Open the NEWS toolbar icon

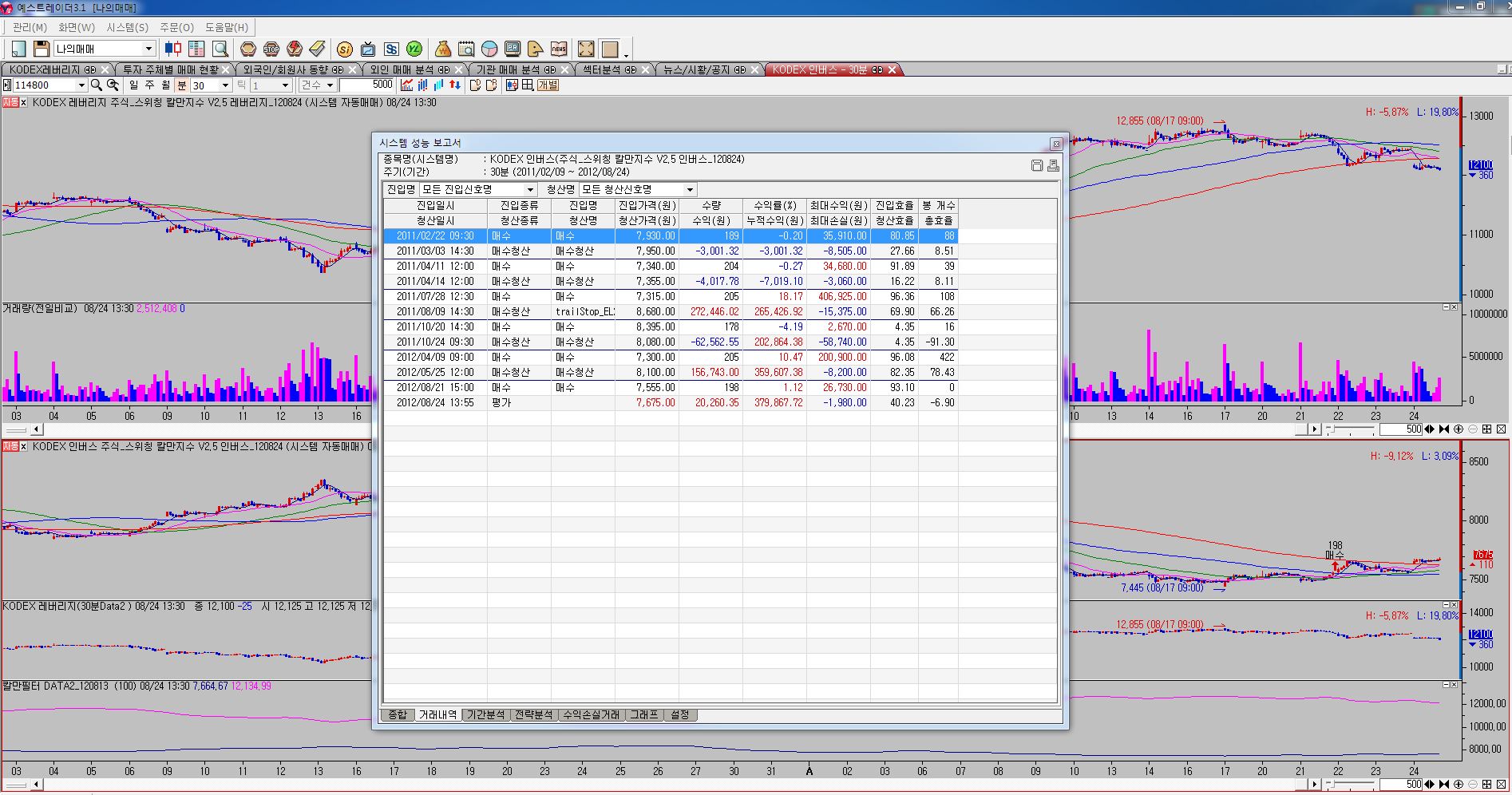pyautogui.click(x=559, y=49)
